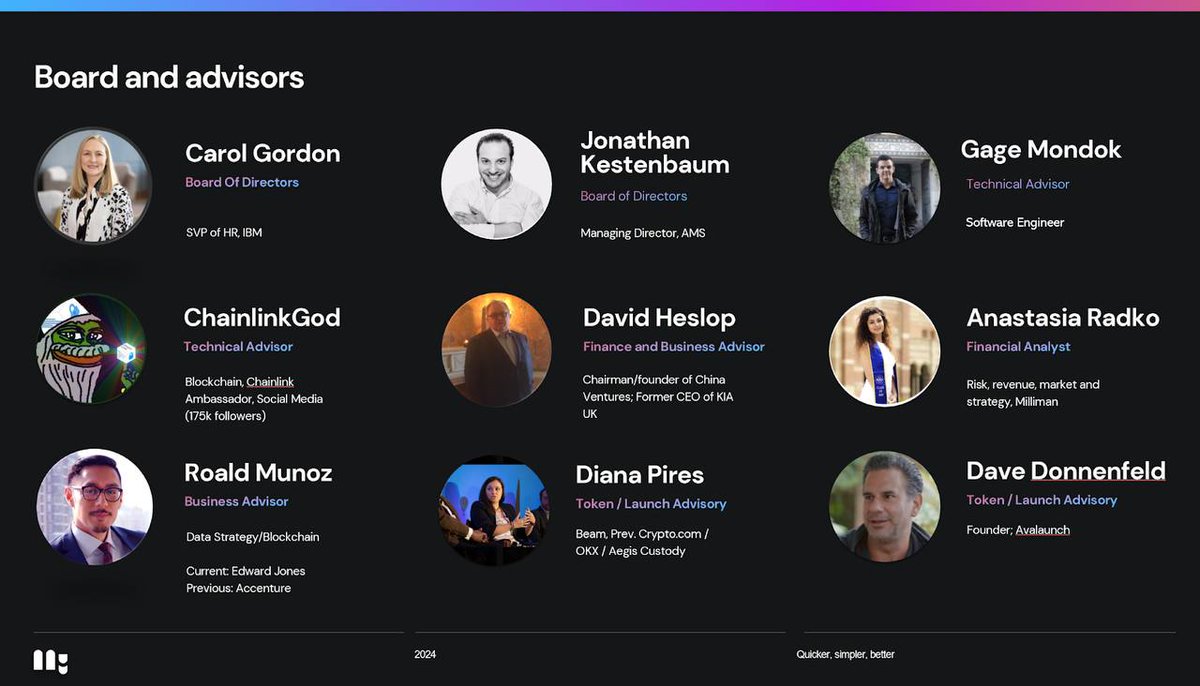The width and height of the screenshot is (1200, 686).
Task: Click 'Risk, revenue, market and strategy, Milliman'
Action: coord(1033,393)
